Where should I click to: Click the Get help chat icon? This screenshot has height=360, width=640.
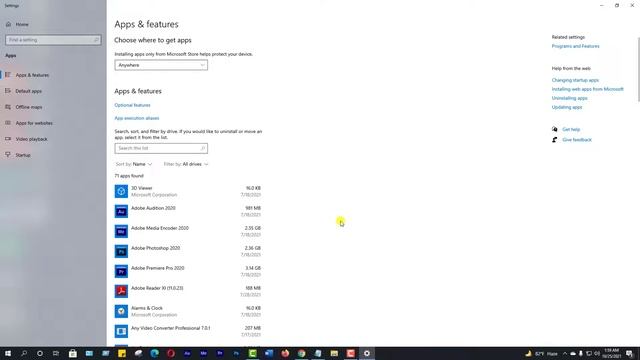tap(555, 129)
